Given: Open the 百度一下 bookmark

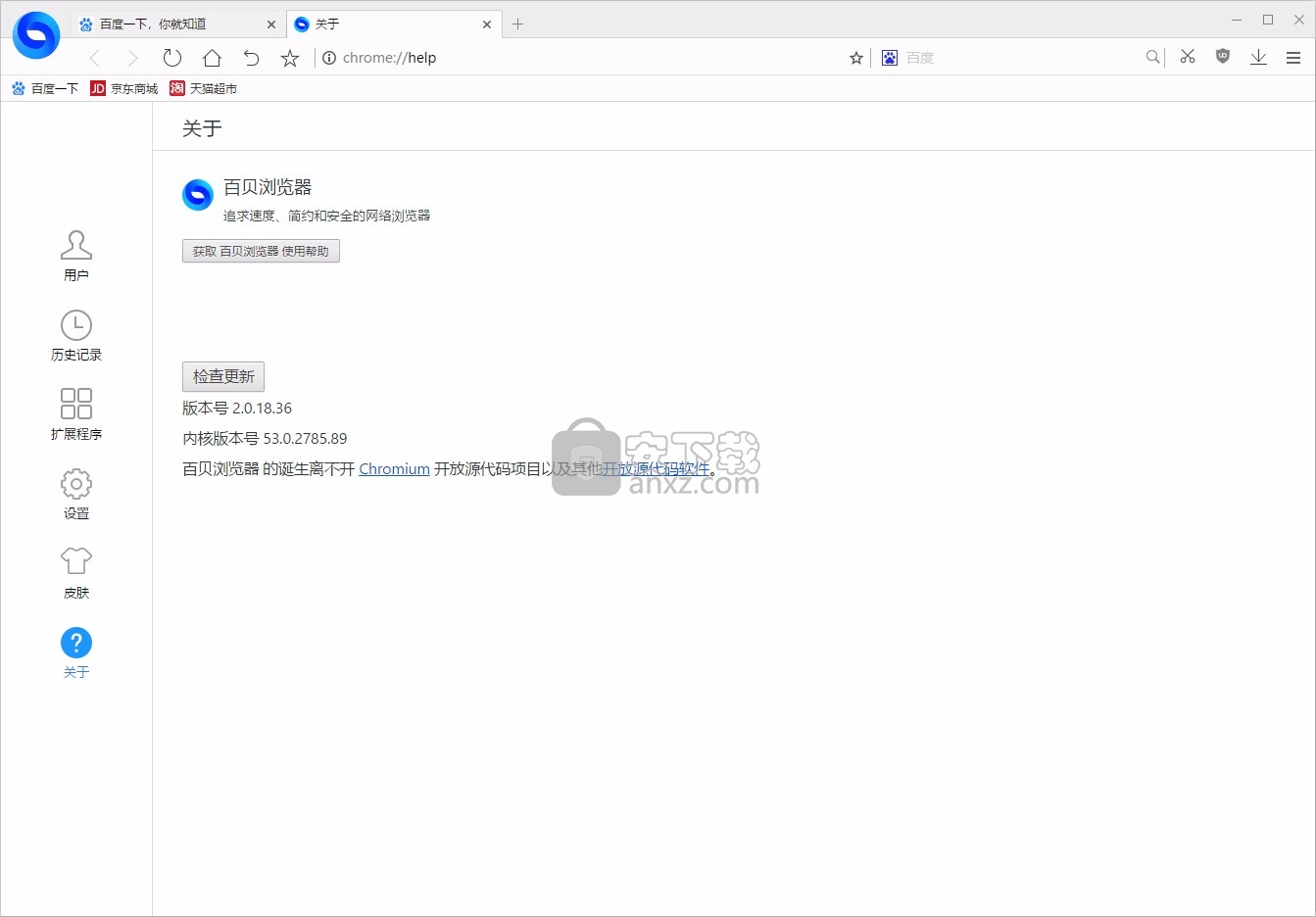Looking at the screenshot, I should coord(45,88).
